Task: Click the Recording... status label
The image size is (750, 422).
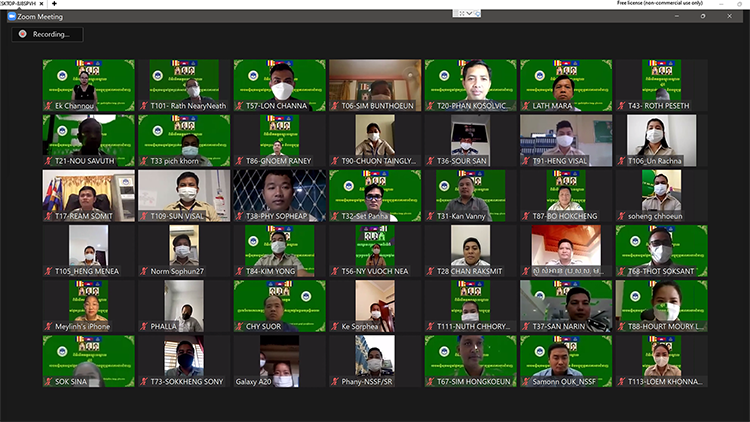Action: [x=52, y=34]
